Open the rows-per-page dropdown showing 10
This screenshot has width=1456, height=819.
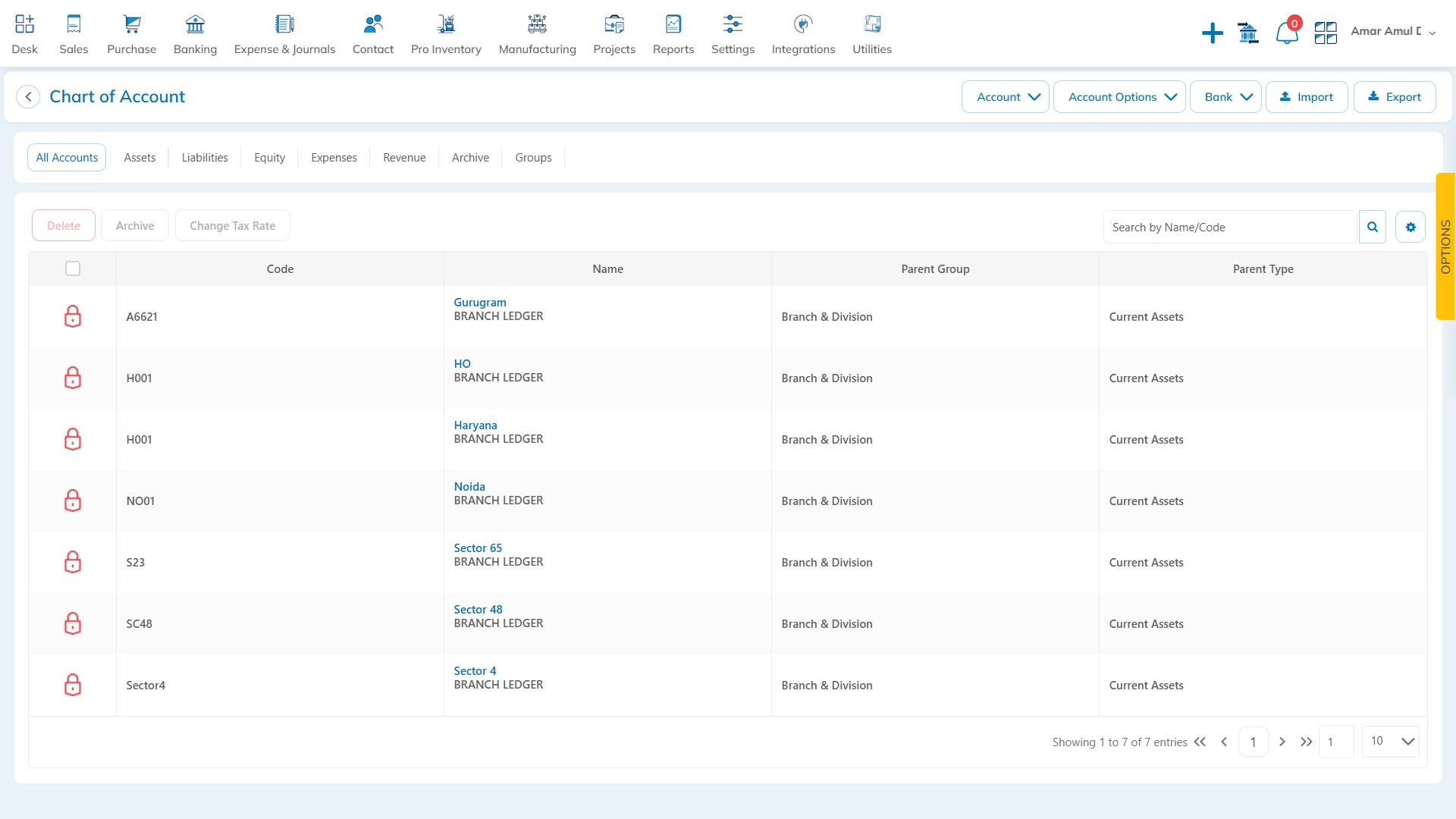tap(1391, 742)
